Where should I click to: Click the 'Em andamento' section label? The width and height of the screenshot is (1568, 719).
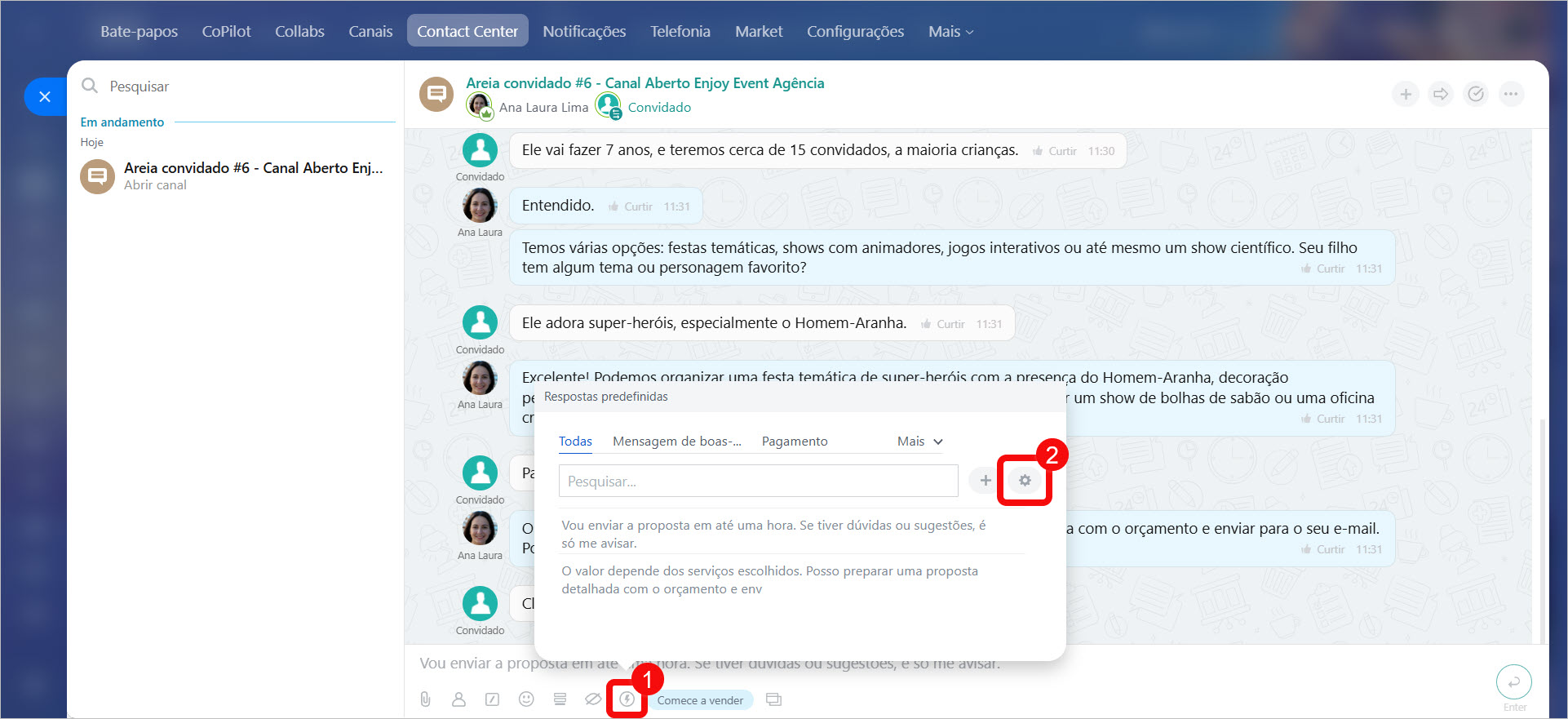point(122,122)
